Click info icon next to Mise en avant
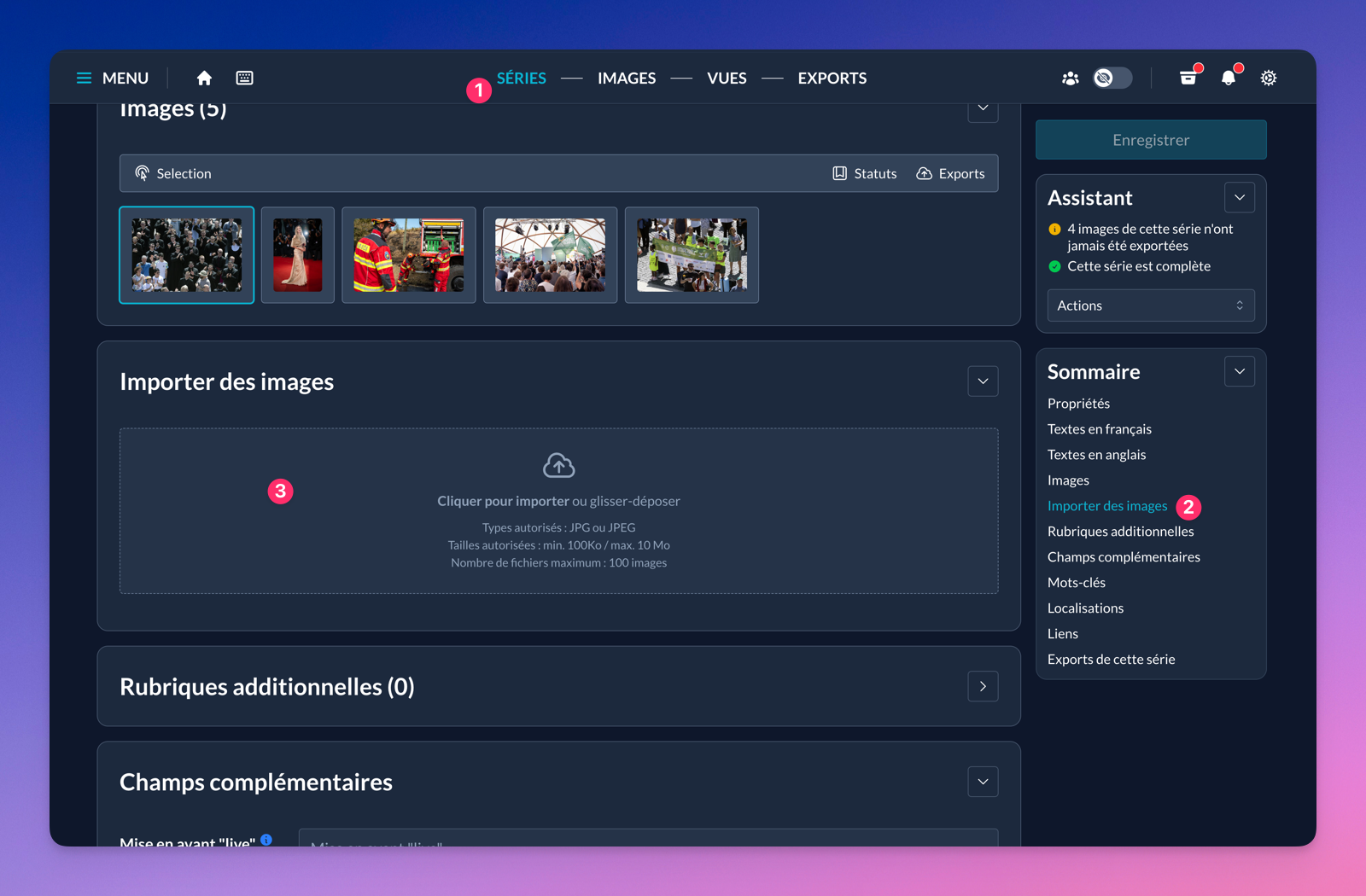This screenshot has width=1366, height=896. [x=266, y=840]
